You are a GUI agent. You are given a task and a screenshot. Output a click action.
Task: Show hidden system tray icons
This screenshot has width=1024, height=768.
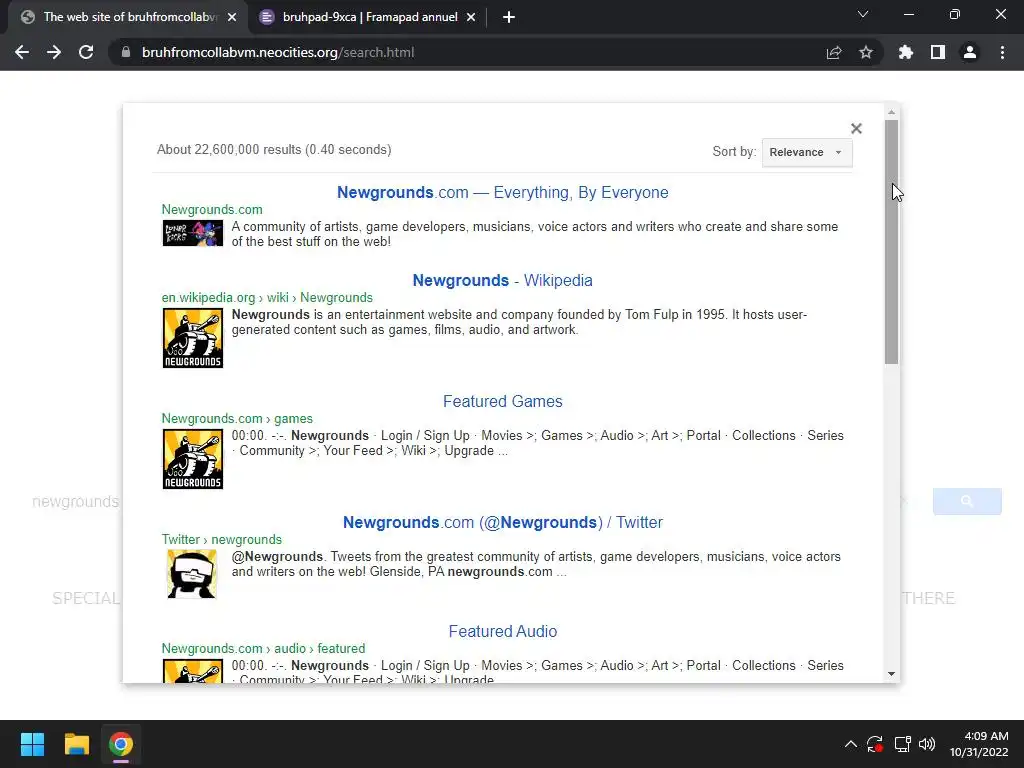click(850, 744)
